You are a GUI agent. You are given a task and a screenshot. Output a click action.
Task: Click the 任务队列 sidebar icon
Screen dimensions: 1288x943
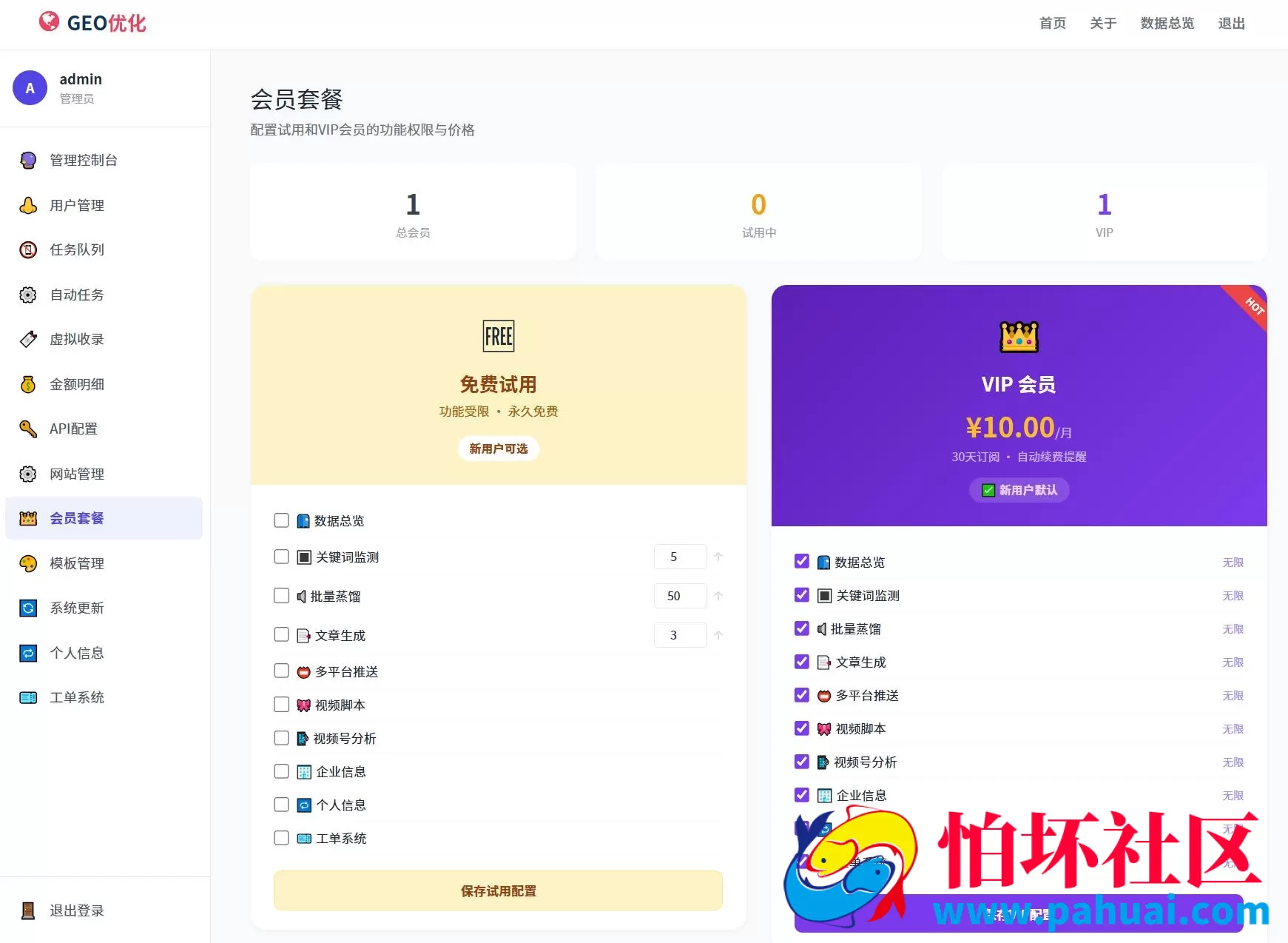(28, 249)
